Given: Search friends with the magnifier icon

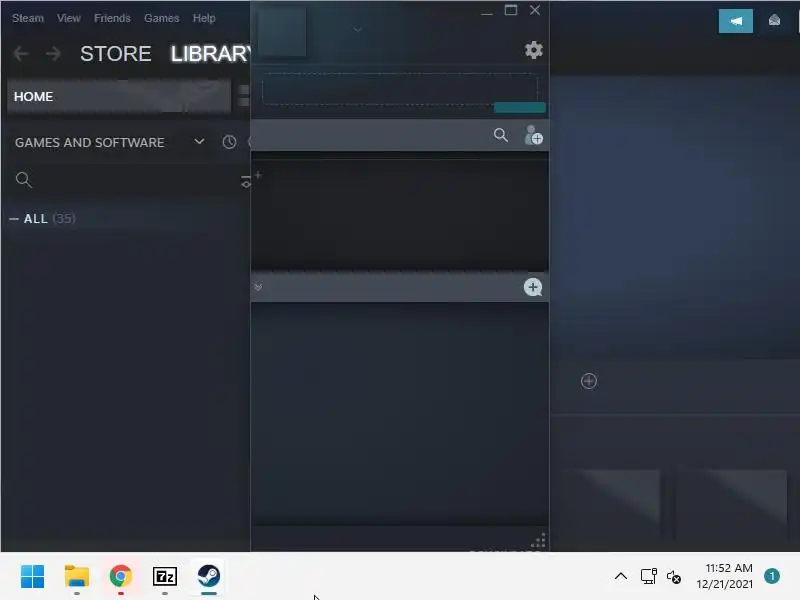Looking at the screenshot, I should 501,135.
